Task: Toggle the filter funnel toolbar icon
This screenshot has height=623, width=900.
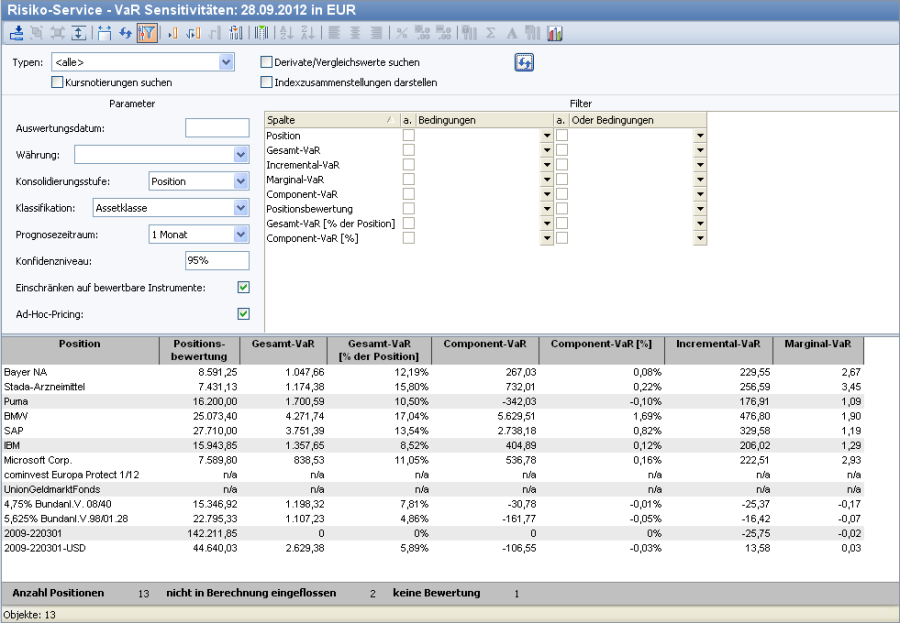Action: 146,33
